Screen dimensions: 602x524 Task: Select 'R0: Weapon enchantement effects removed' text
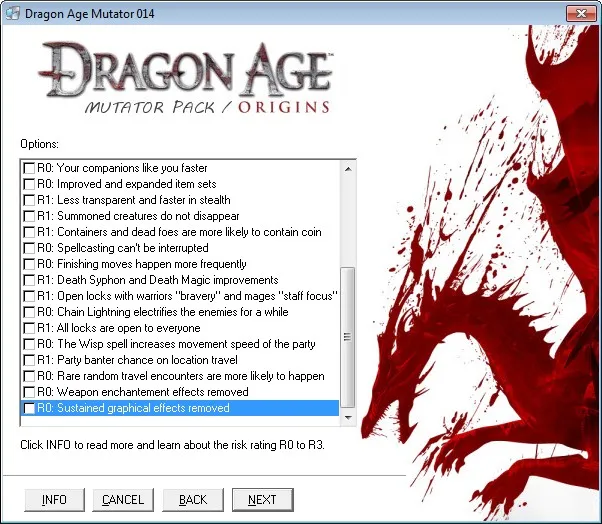pyautogui.click(x=143, y=392)
